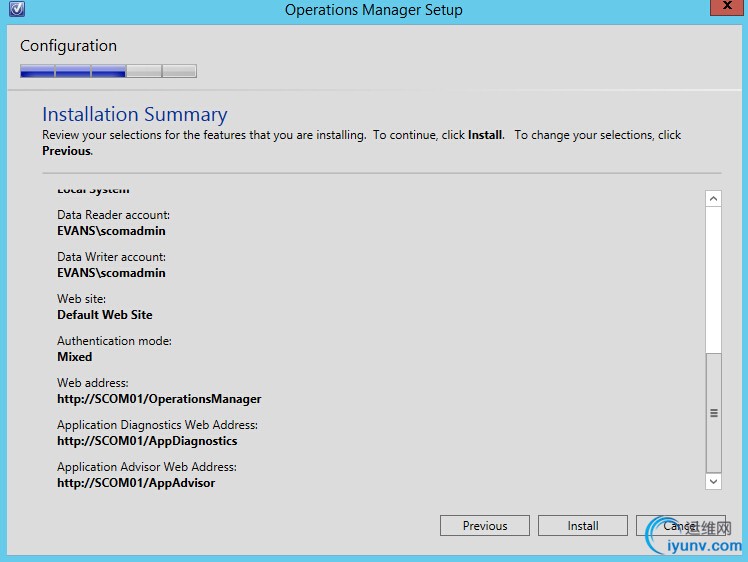748x562 pixels.
Task: Click the Installation Summary heading
Action: (135, 114)
